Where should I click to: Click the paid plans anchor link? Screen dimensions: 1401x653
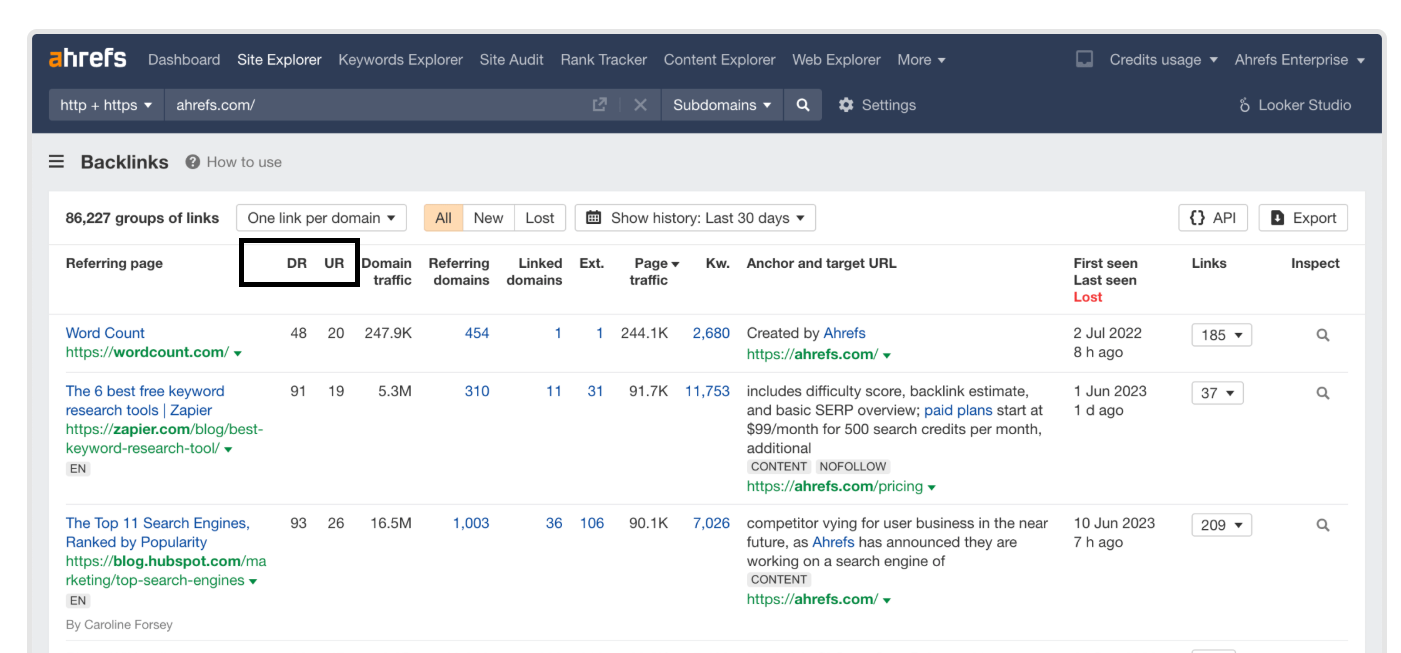[x=958, y=410]
